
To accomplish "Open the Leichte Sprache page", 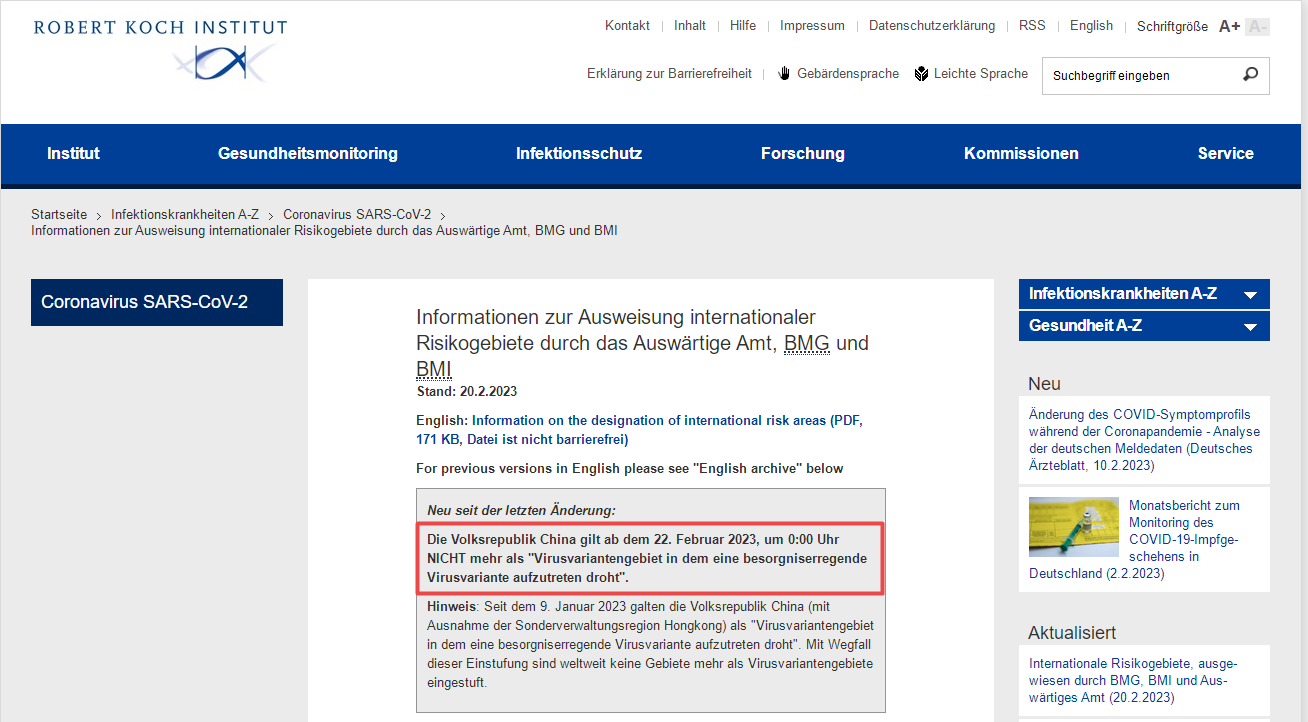I will coord(971,74).
